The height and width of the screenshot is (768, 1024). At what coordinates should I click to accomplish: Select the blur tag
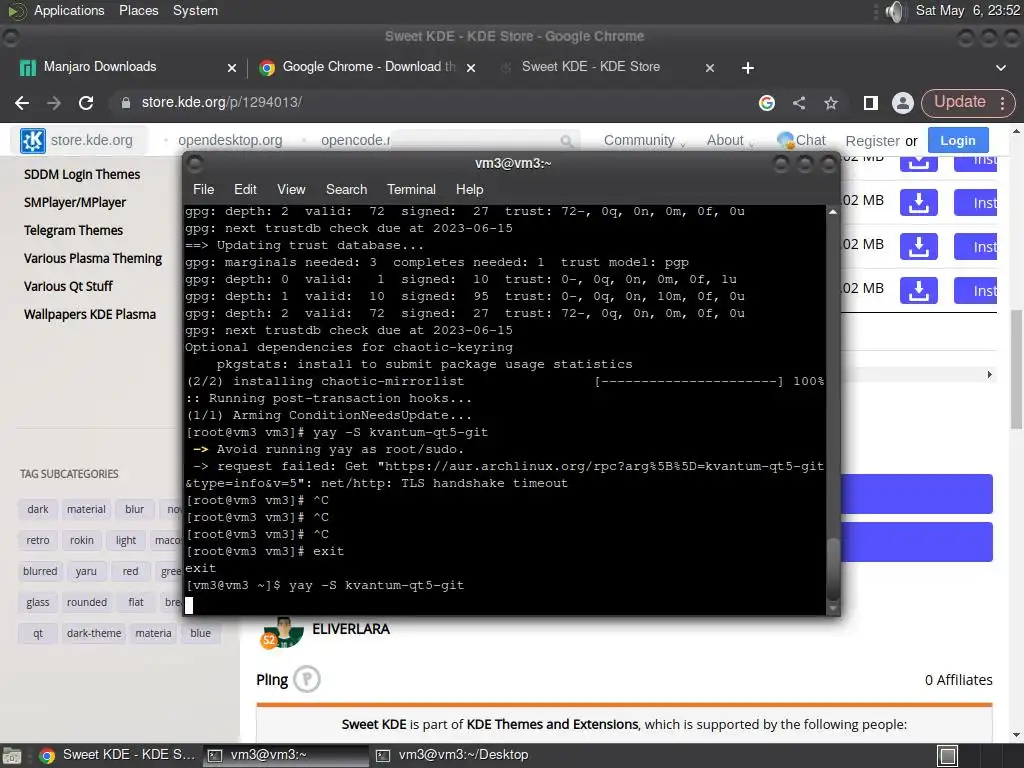pyautogui.click(x=135, y=509)
